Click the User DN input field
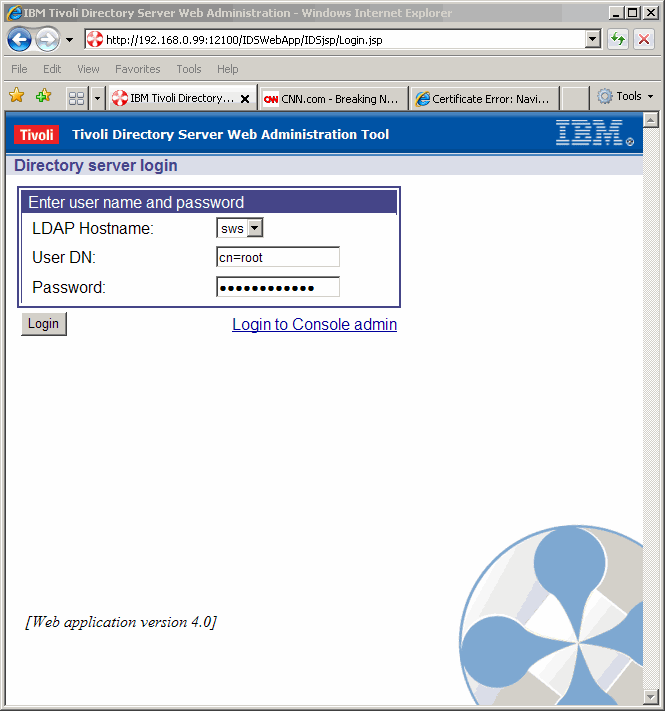665x711 pixels. click(278, 257)
